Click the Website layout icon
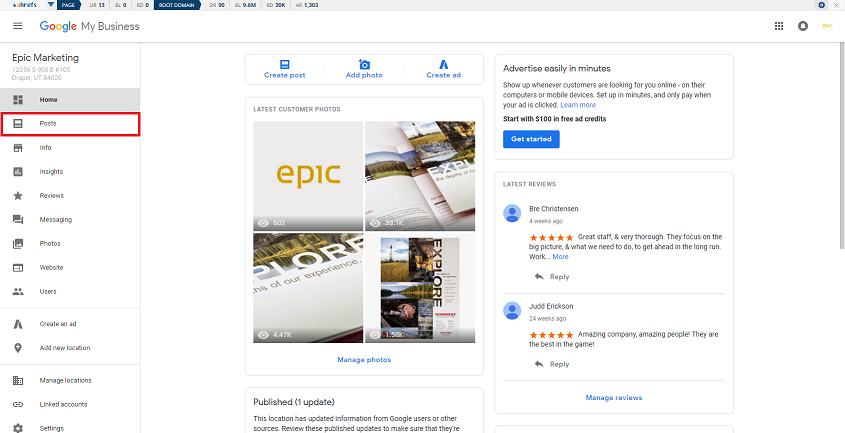Image resolution: width=845 pixels, height=433 pixels. tap(18, 267)
